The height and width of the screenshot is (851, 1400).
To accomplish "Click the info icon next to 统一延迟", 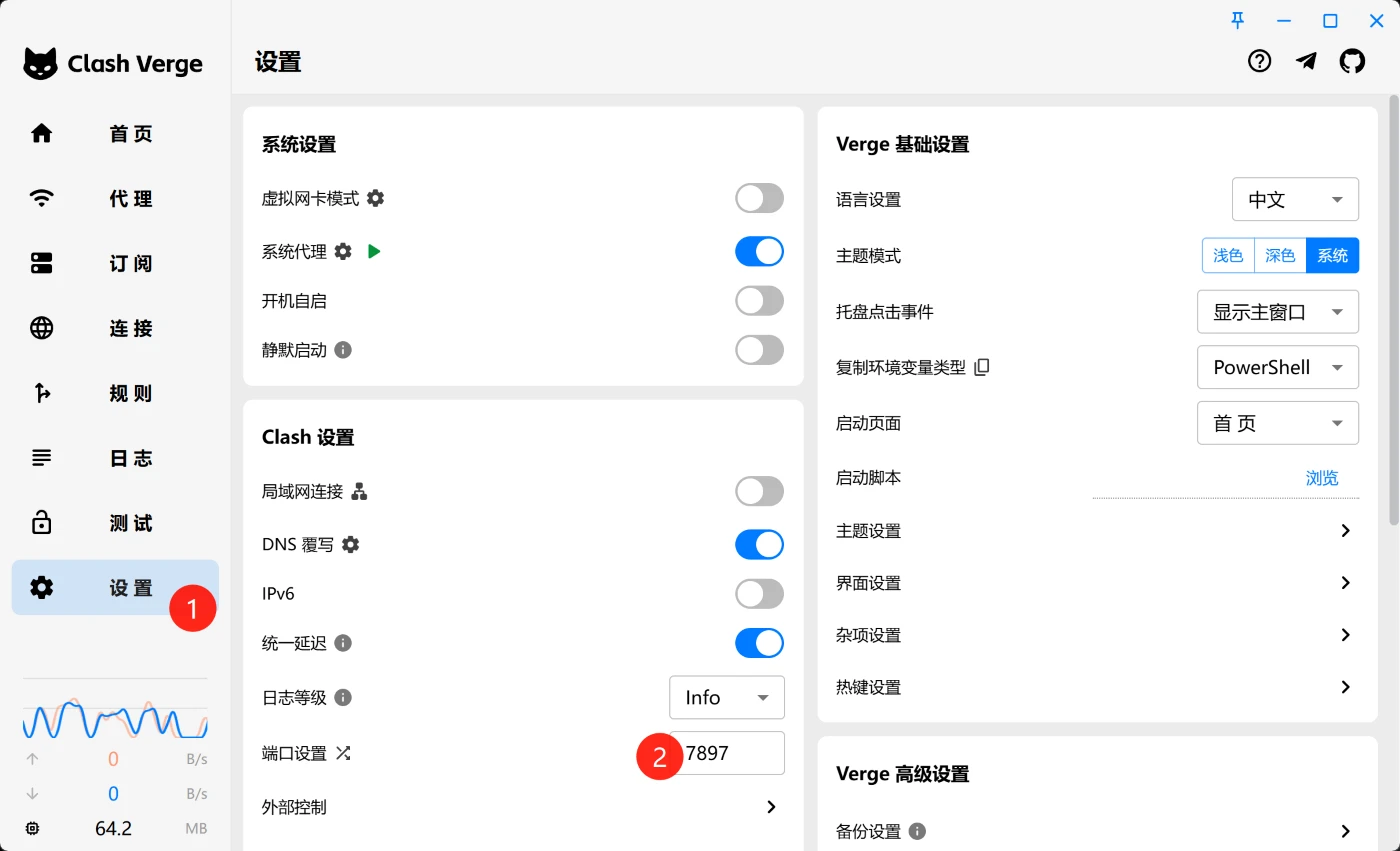I will tap(343, 643).
